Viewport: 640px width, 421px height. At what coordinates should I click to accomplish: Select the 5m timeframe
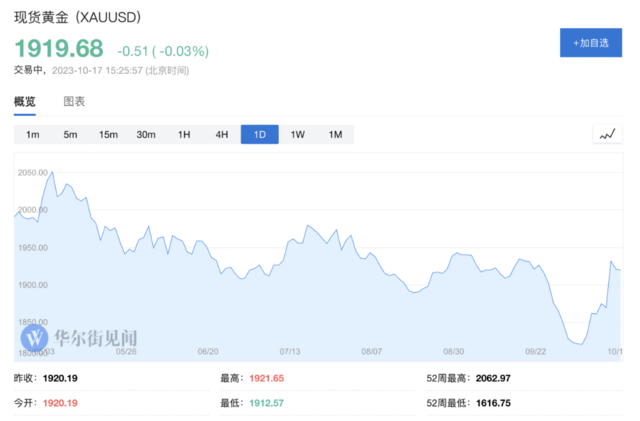click(x=70, y=134)
